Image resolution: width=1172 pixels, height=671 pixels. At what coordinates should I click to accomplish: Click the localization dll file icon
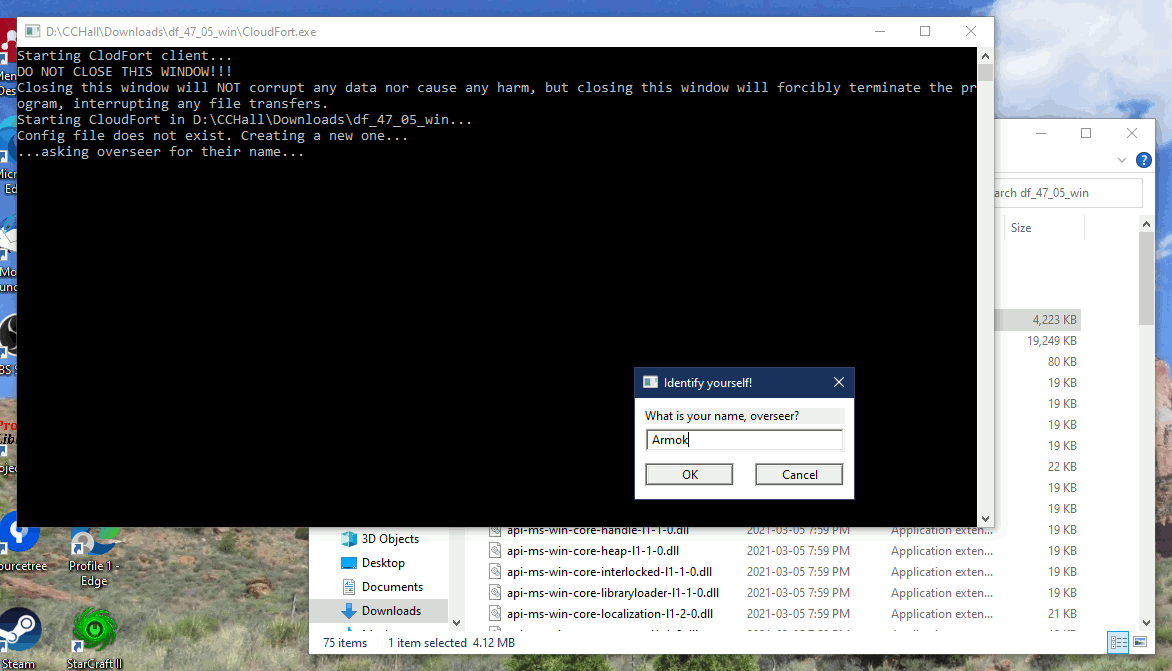pos(495,613)
